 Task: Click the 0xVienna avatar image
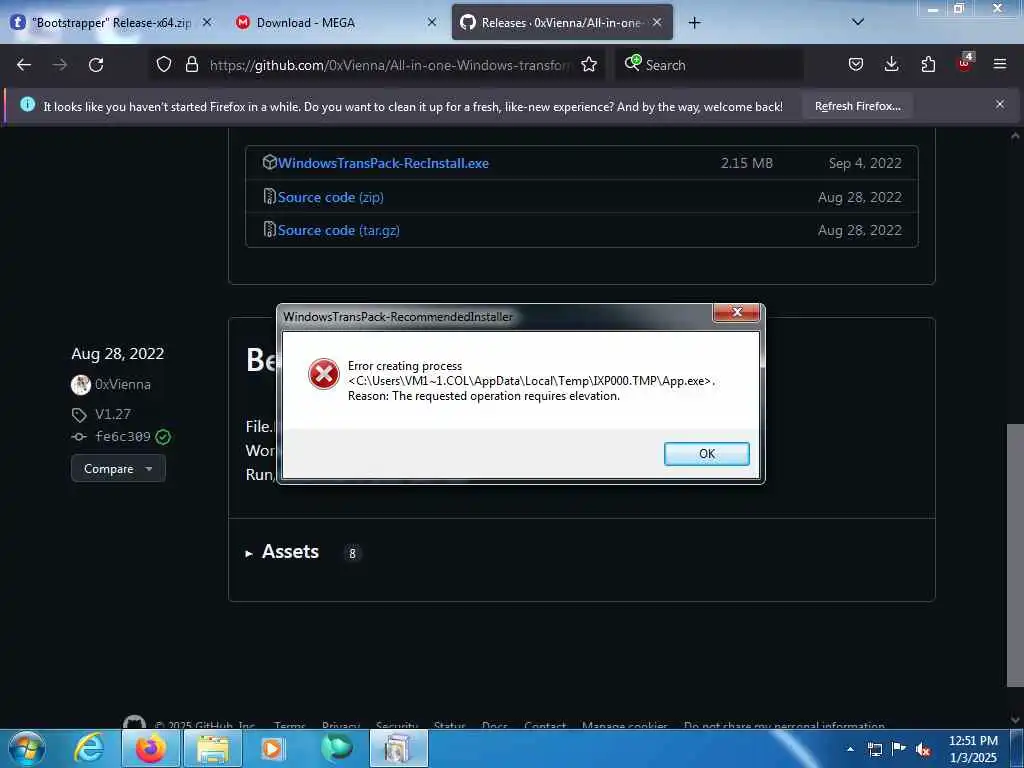[80, 385]
